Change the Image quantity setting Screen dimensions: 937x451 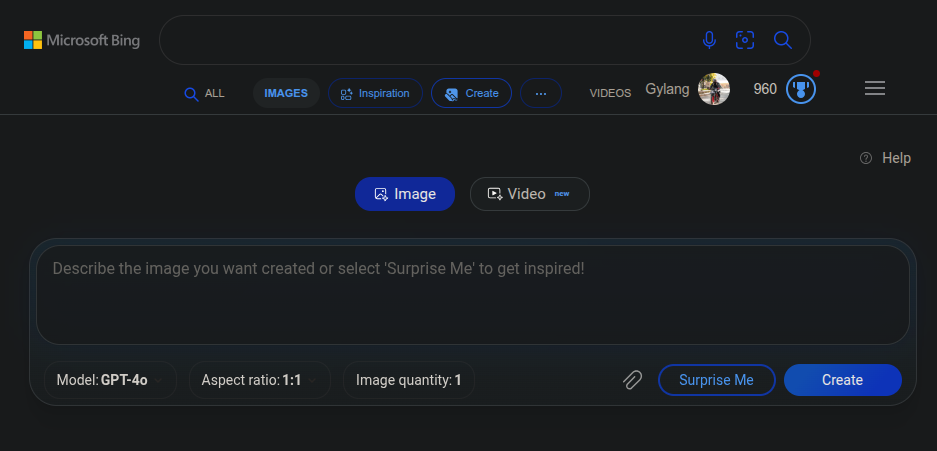[408, 380]
